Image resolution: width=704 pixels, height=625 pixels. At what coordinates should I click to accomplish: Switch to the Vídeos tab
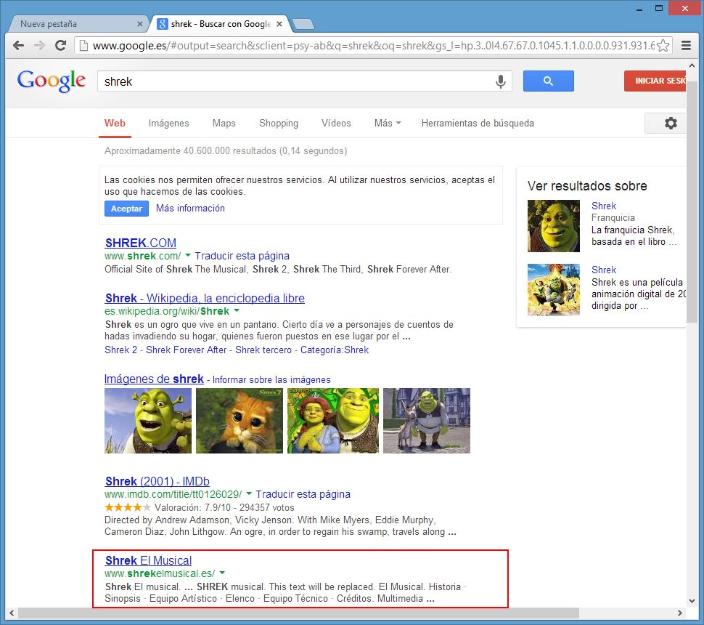336,123
